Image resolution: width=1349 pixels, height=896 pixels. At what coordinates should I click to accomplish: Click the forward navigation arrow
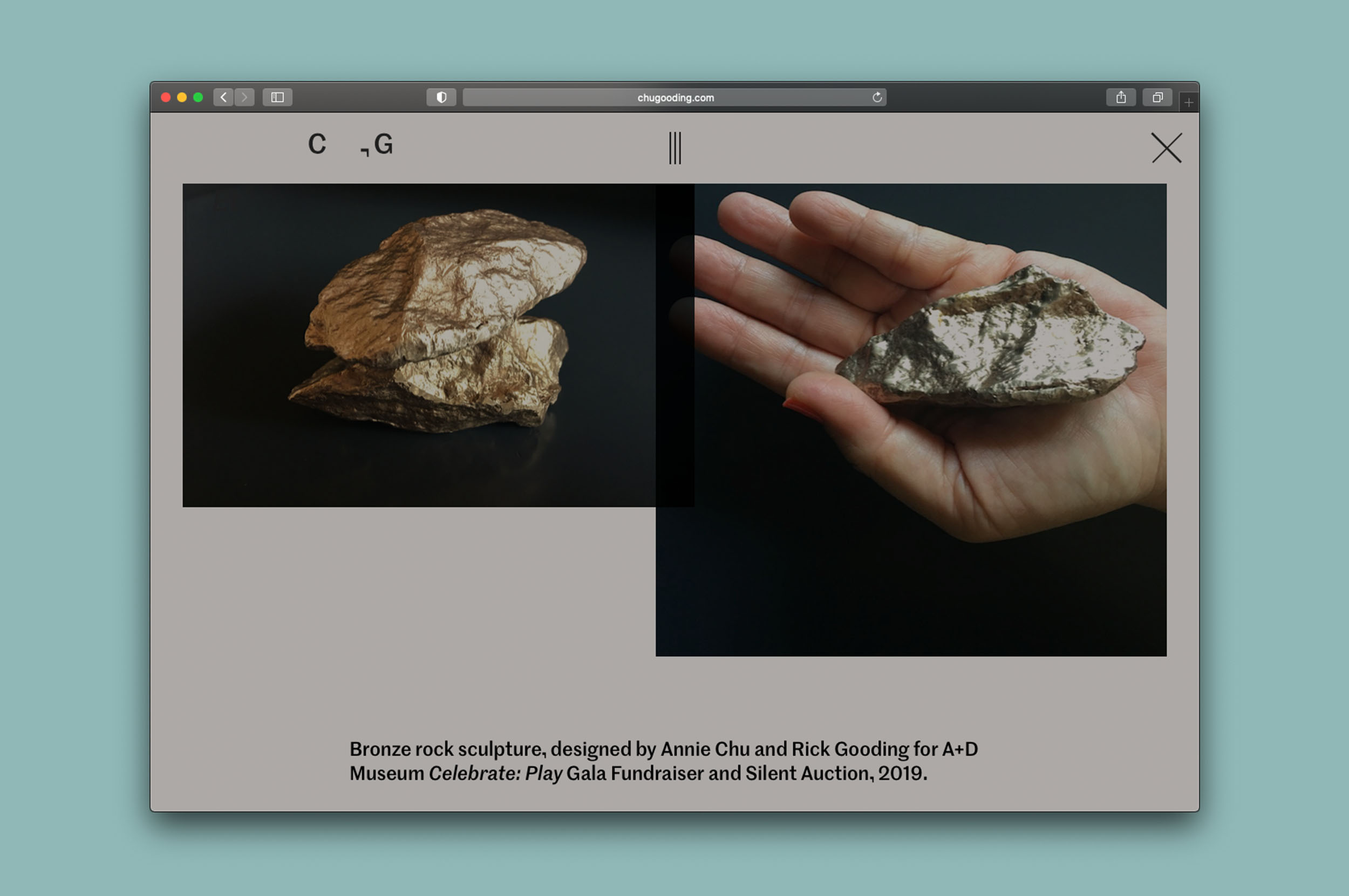click(x=244, y=97)
